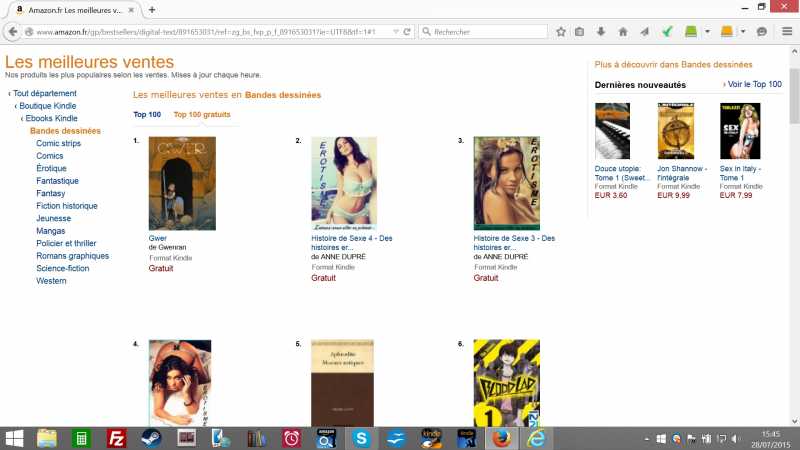Open the Gwer book cover thumbnail
The height and width of the screenshot is (450, 800).
click(x=182, y=183)
